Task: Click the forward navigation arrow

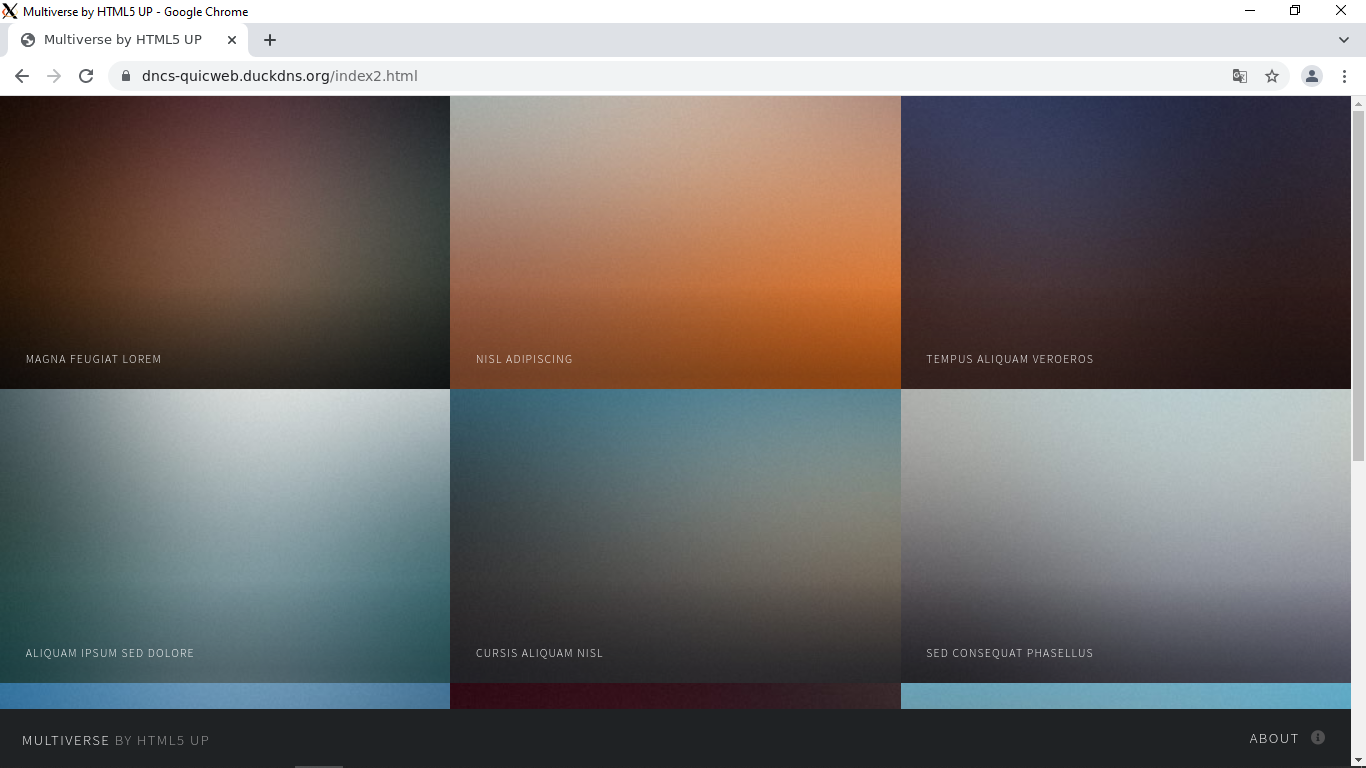Action: tap(54, 76)
